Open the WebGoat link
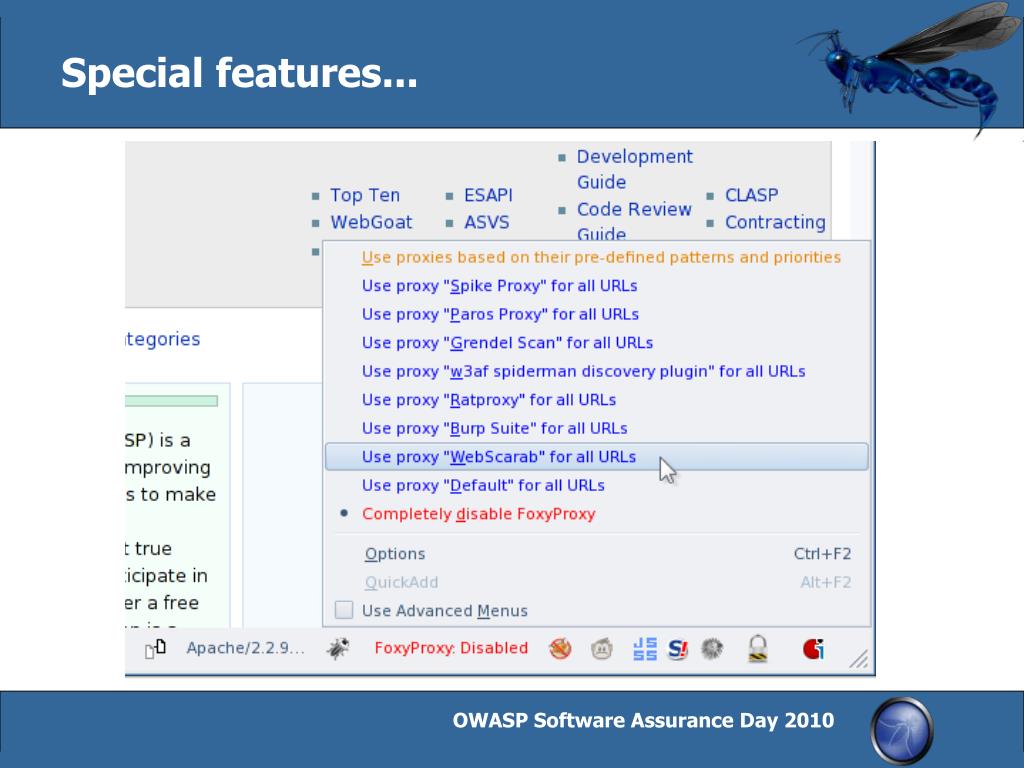This screenshot has height=768, width=1024. point(371,222)
